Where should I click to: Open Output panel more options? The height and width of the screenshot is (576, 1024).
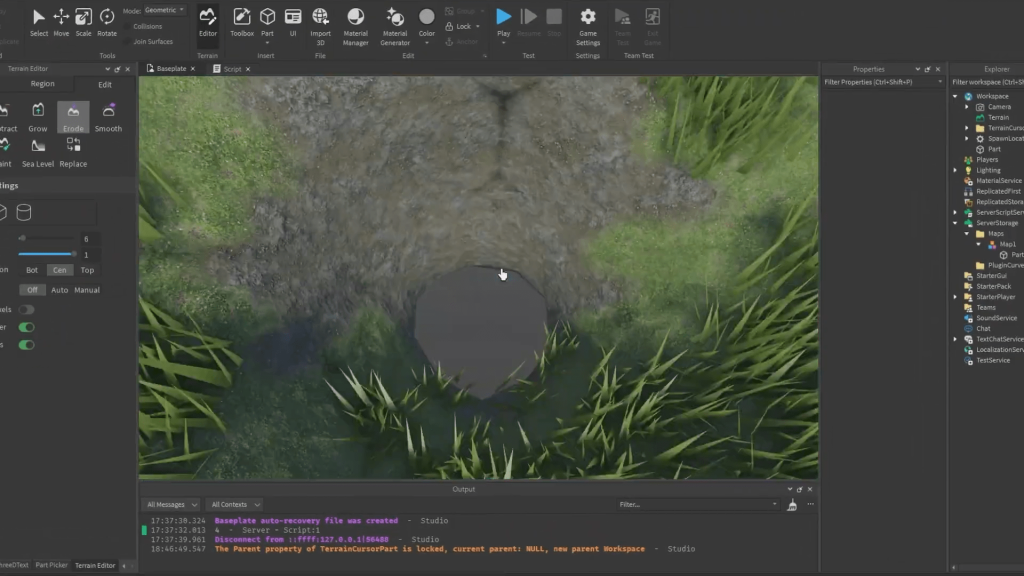pos(810,504)
